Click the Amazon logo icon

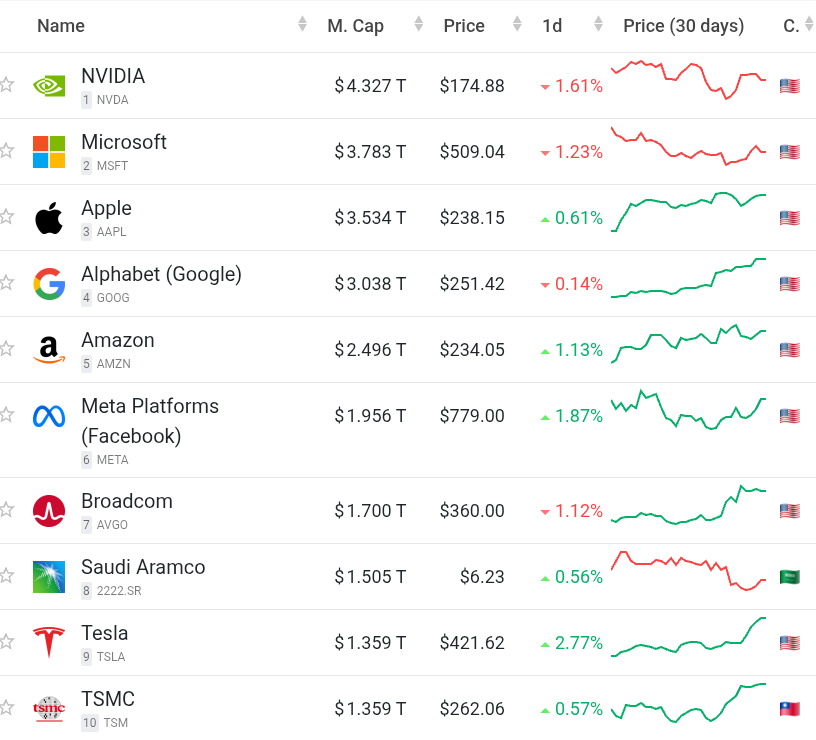coord(49,350)
